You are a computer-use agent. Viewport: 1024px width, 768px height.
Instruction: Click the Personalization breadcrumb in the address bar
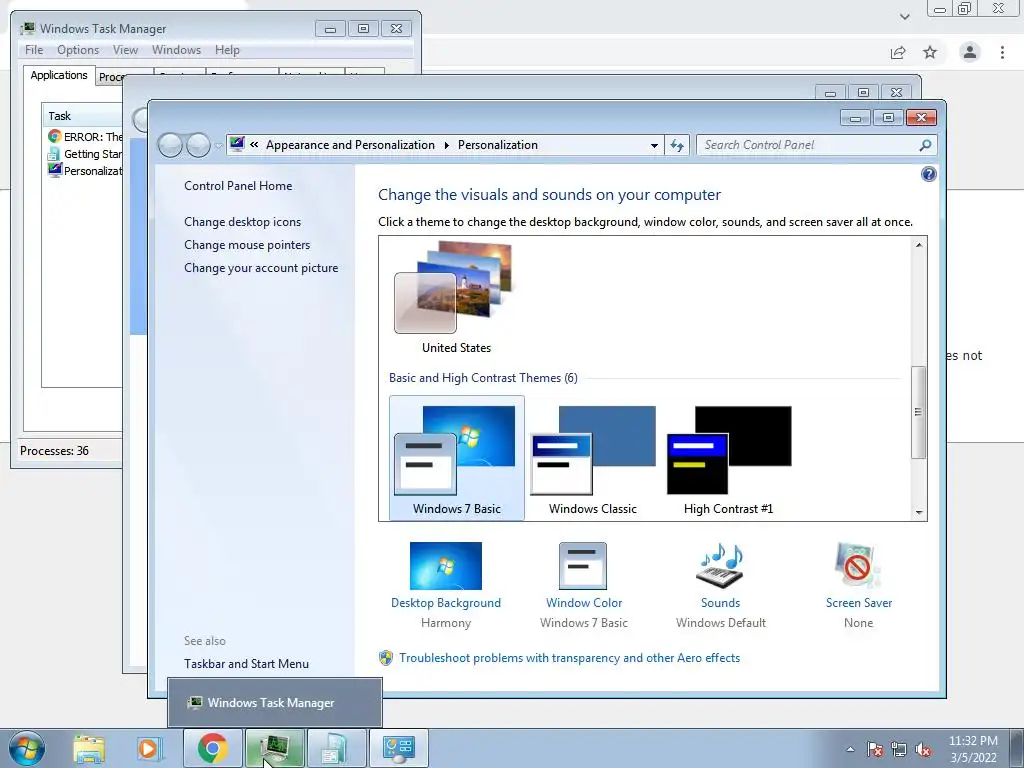click(x=498, y=145)
